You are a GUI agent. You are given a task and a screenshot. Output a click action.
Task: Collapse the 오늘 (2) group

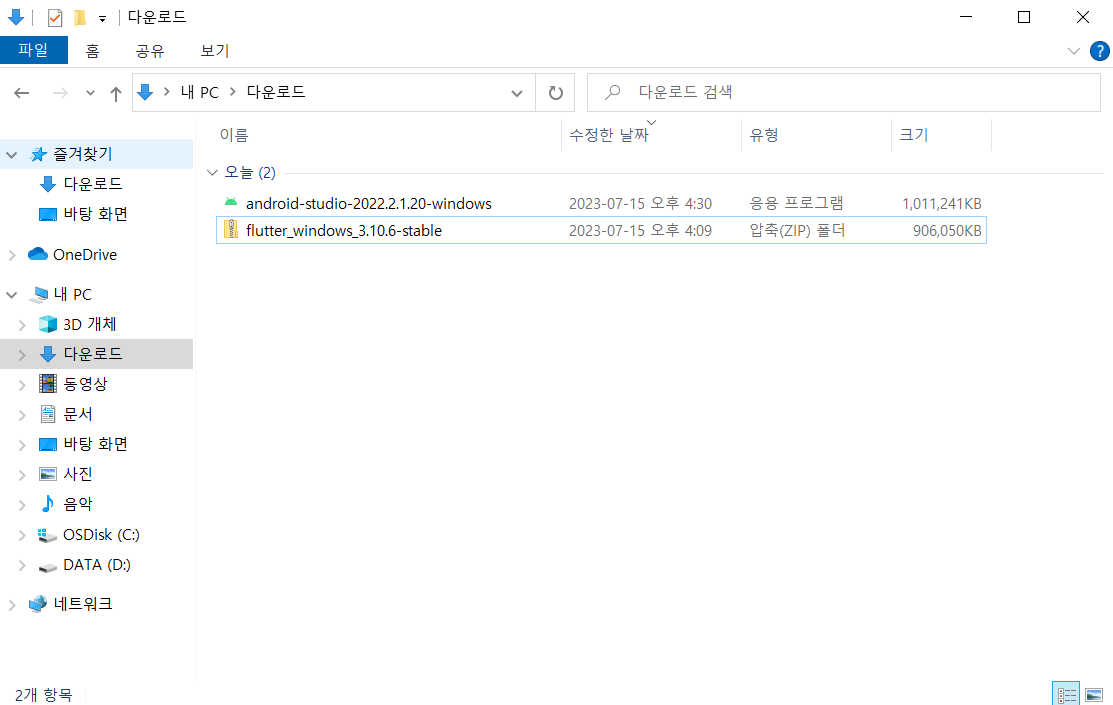tap(212, 173)
